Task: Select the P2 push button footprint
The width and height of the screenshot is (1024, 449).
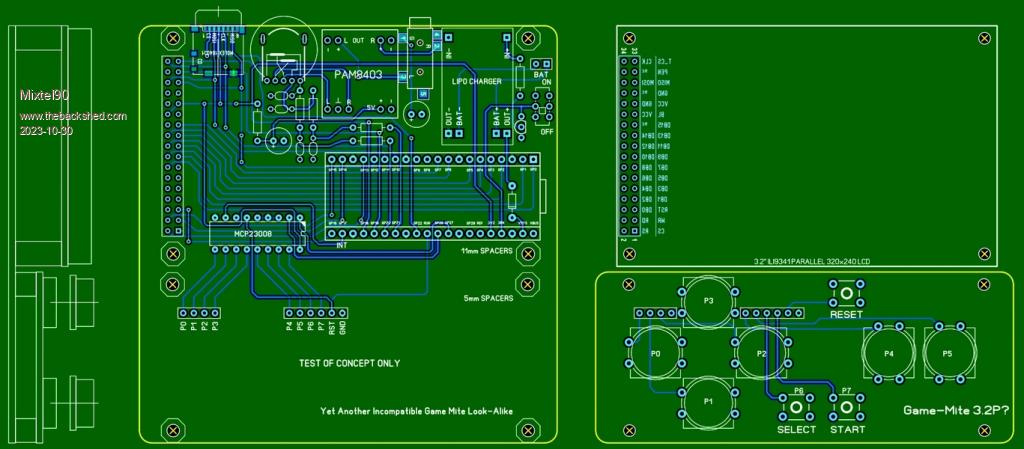Action: tap(761, 353)
